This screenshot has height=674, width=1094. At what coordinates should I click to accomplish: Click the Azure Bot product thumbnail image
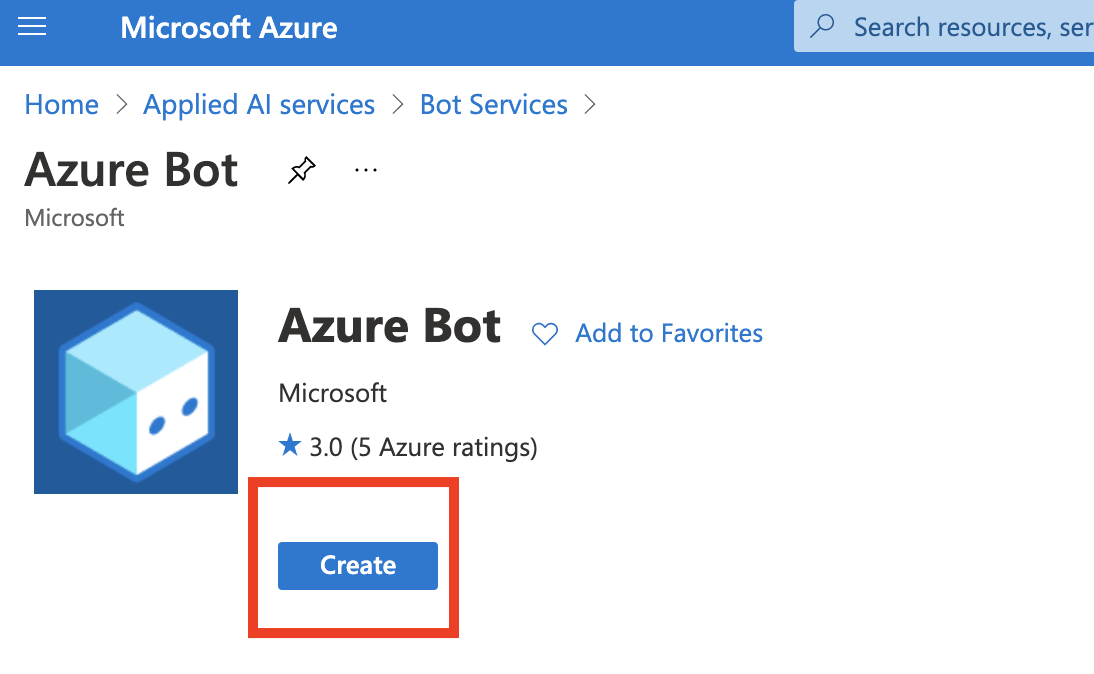(x=135, y=392)
